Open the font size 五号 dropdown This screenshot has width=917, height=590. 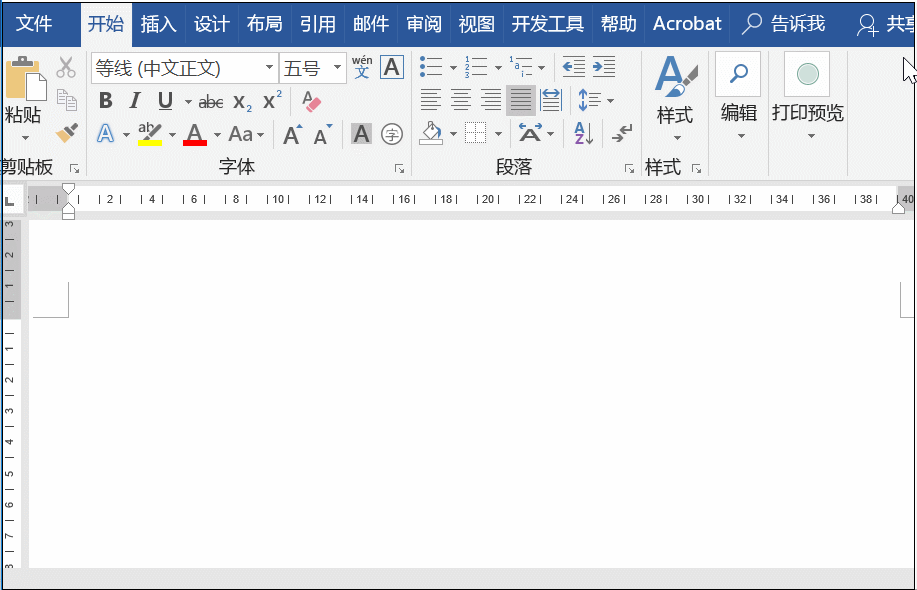[312, 68]
